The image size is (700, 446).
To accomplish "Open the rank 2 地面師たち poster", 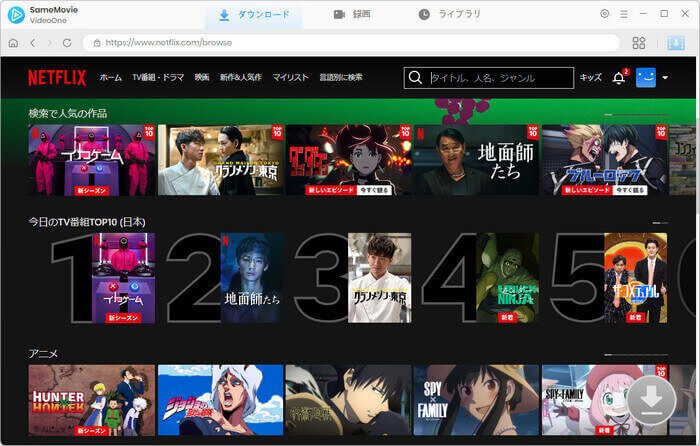I will tap(252, 278).
